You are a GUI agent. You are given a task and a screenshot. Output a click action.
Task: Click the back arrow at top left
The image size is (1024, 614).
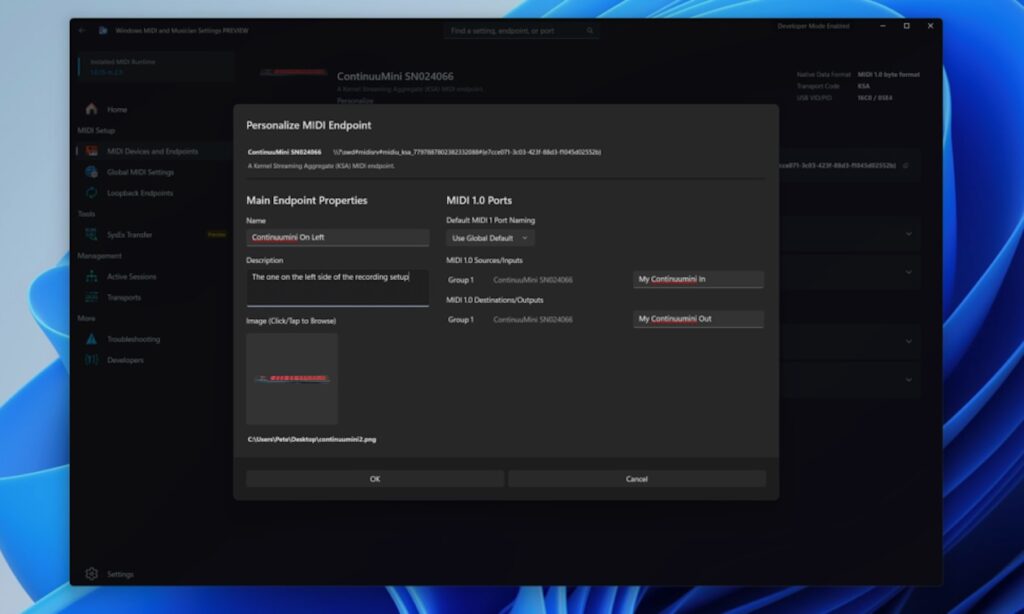point(80,30)
